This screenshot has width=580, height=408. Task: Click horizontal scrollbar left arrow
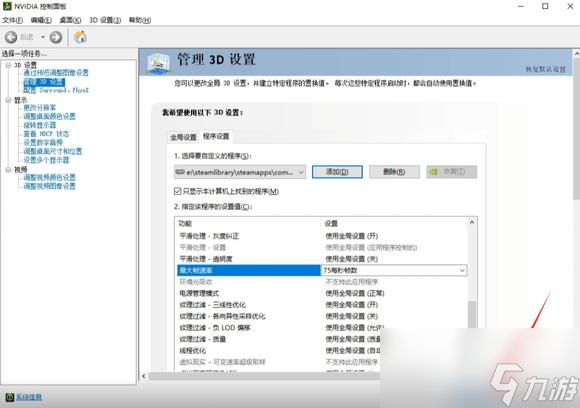tap(144, 377)
